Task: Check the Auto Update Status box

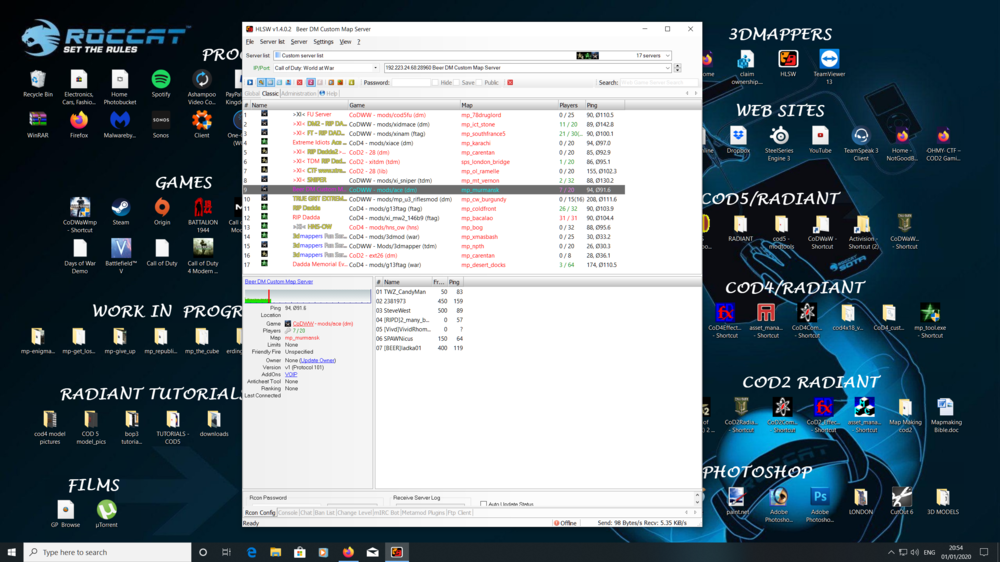Action: tap(484, 505)
